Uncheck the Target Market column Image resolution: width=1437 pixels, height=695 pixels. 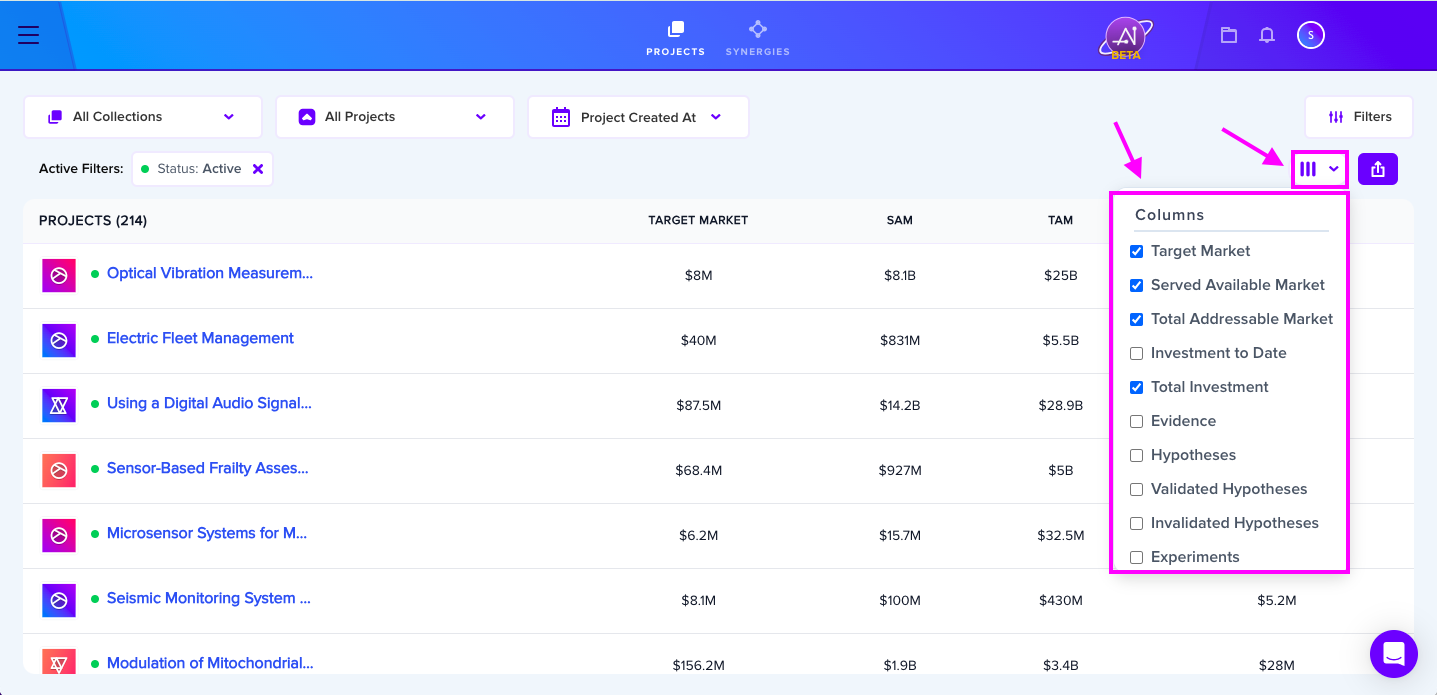pos(1136,251)
